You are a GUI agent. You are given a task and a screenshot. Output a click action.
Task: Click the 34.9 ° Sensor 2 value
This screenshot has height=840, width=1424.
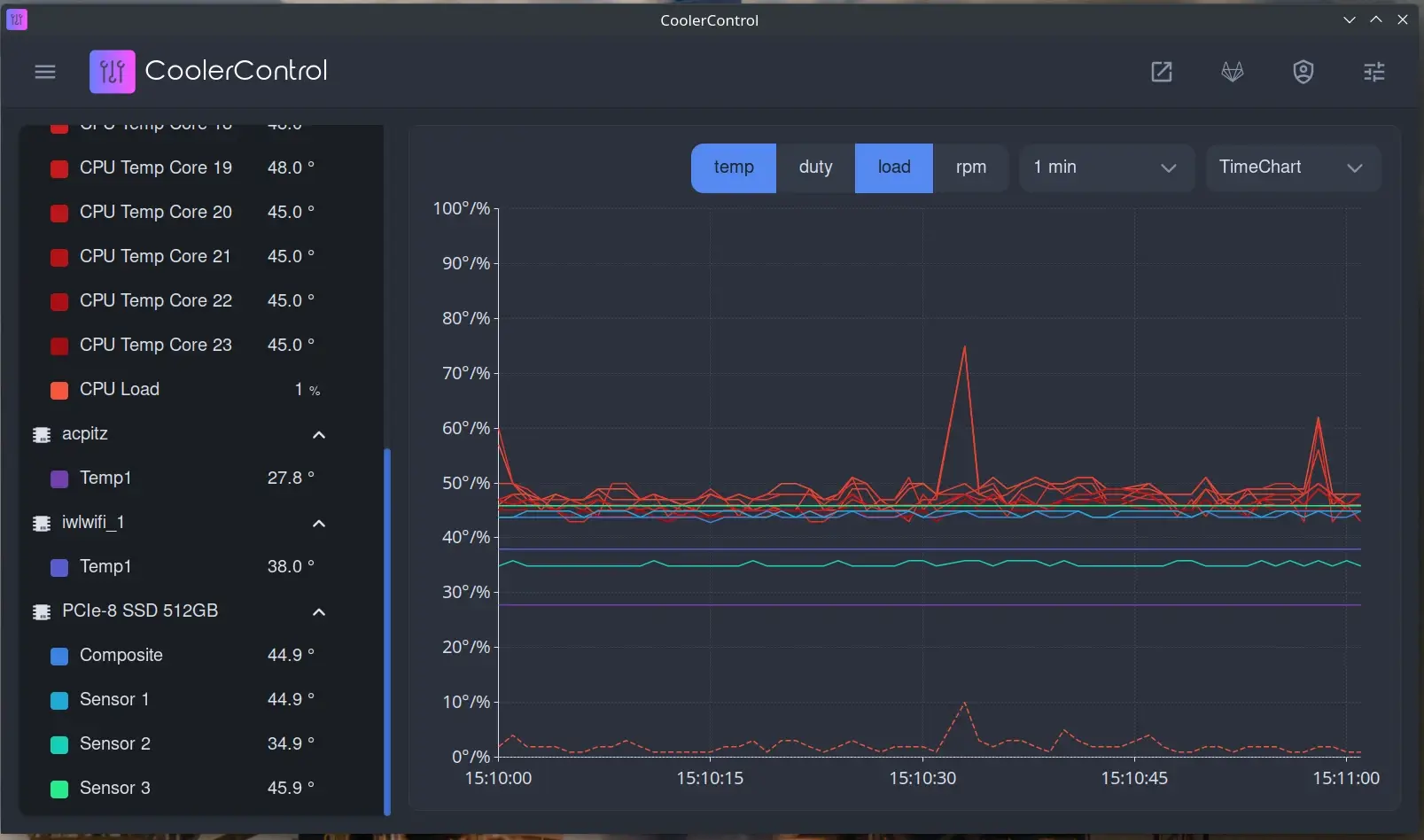tap(291, 743)
